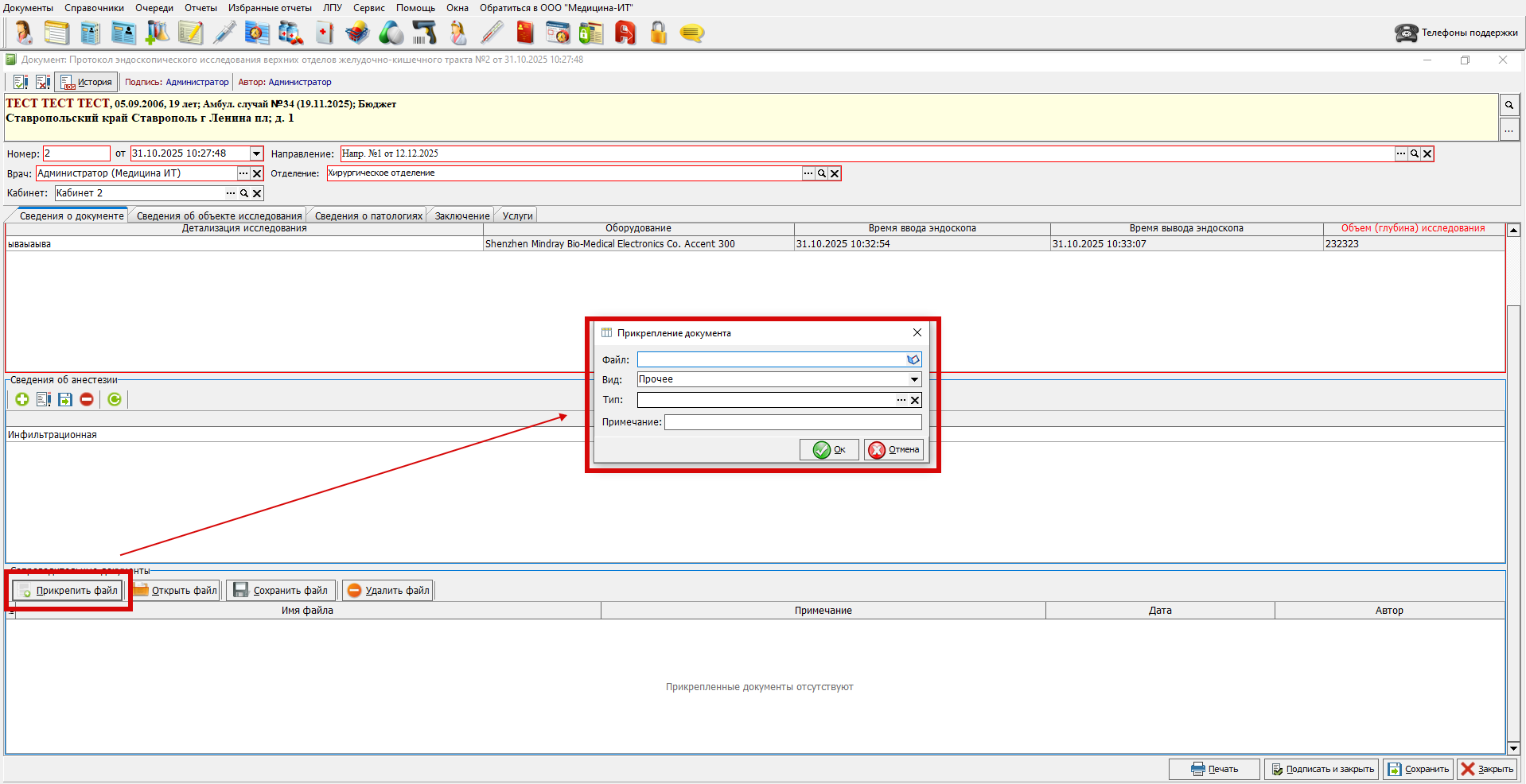
Task: Open the yellow chat bubble icon
Action: (x=691, y=33)
